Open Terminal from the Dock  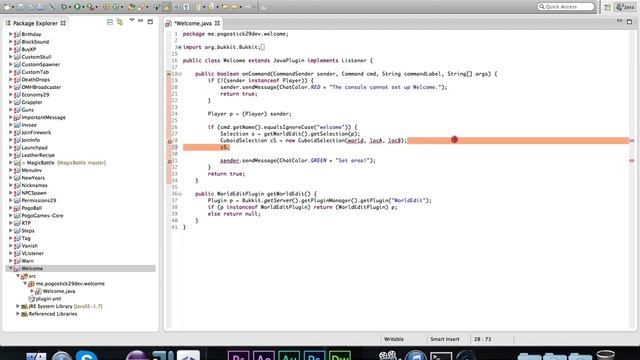click(441, 356)
